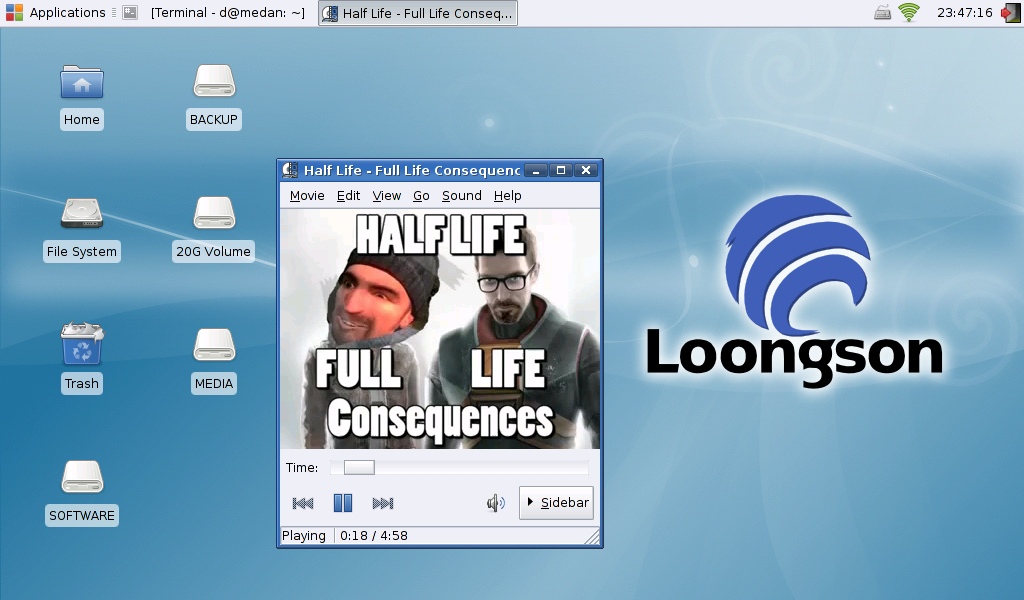Click the volume speaker icon
This screenshot has width=1024, height=600.
click(x=496, y=503)
